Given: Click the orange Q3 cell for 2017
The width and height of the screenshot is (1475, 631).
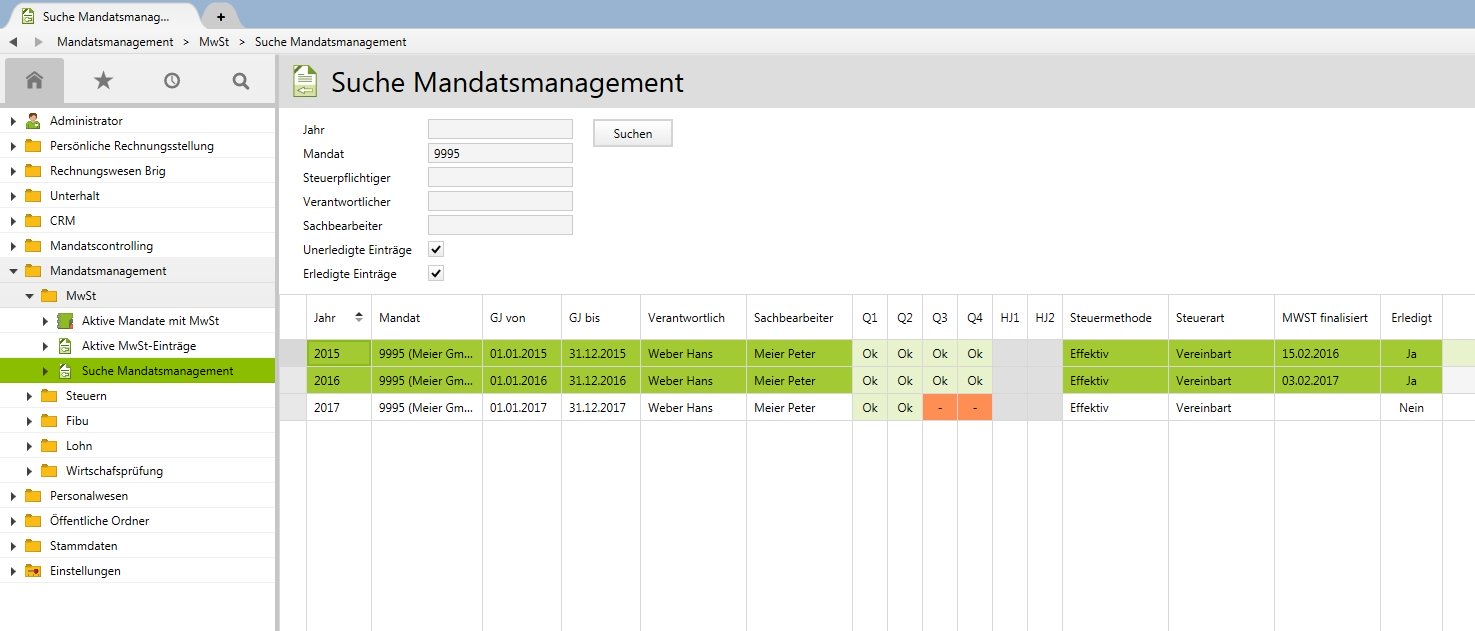Looking at the screenshot, I should tap(939, 408).
